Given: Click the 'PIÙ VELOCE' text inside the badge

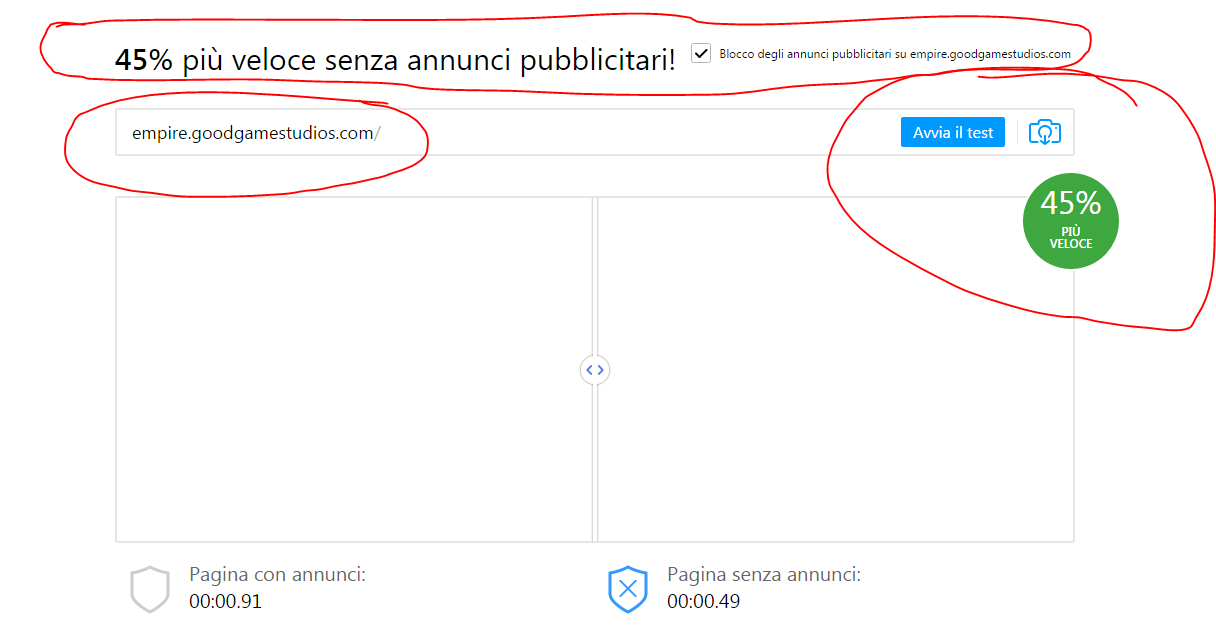Looking at the screenshot, I should coord(1070,238).
